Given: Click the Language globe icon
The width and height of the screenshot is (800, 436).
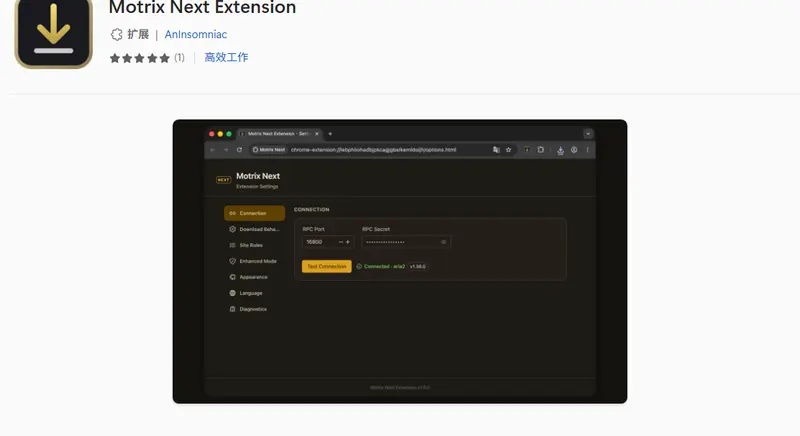Looking at the screenshot, I should (x=232, y=293).
